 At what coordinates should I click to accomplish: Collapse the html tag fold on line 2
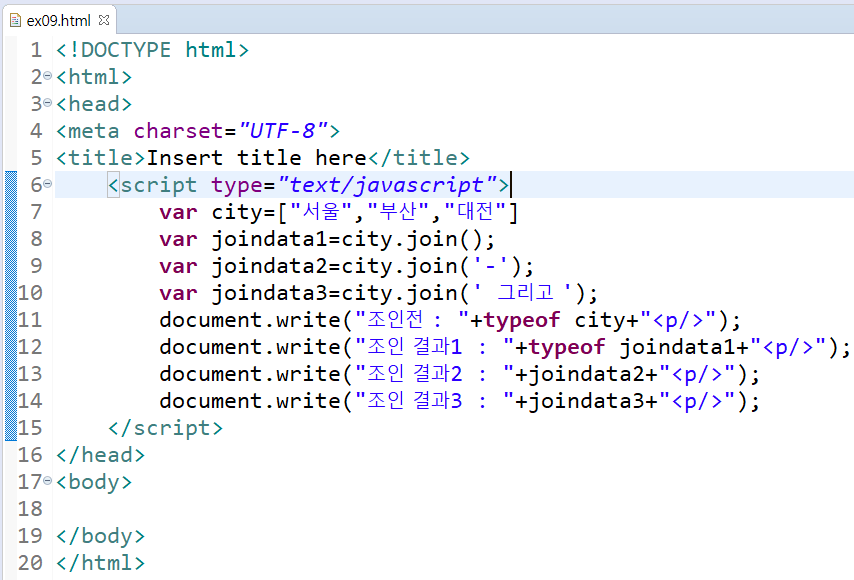tap(47, 76)
